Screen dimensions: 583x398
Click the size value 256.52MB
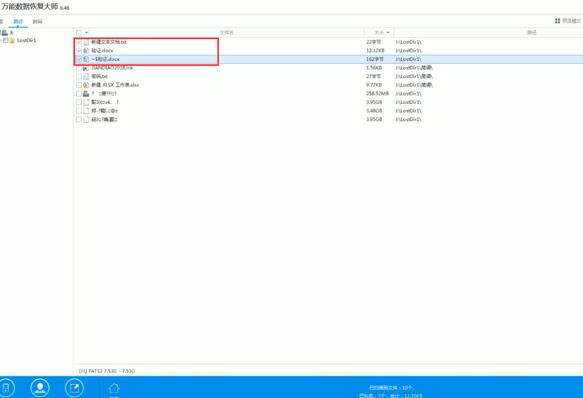click(377, 93)
